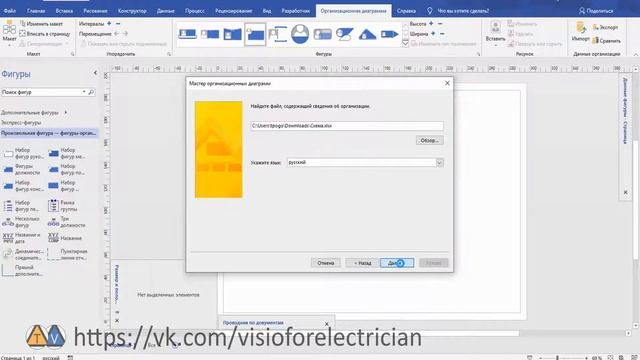The height and width of the screenshot is (360, 640).
Task: Decrease shape width with Ширина minus
Action: pyautogui.click(x=442, y=33)
